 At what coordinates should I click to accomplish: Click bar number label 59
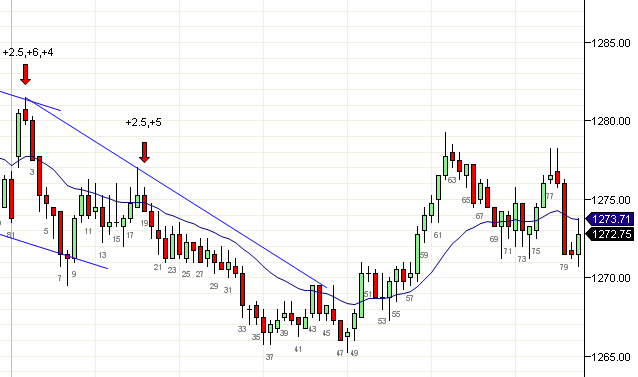click(424, 255)
